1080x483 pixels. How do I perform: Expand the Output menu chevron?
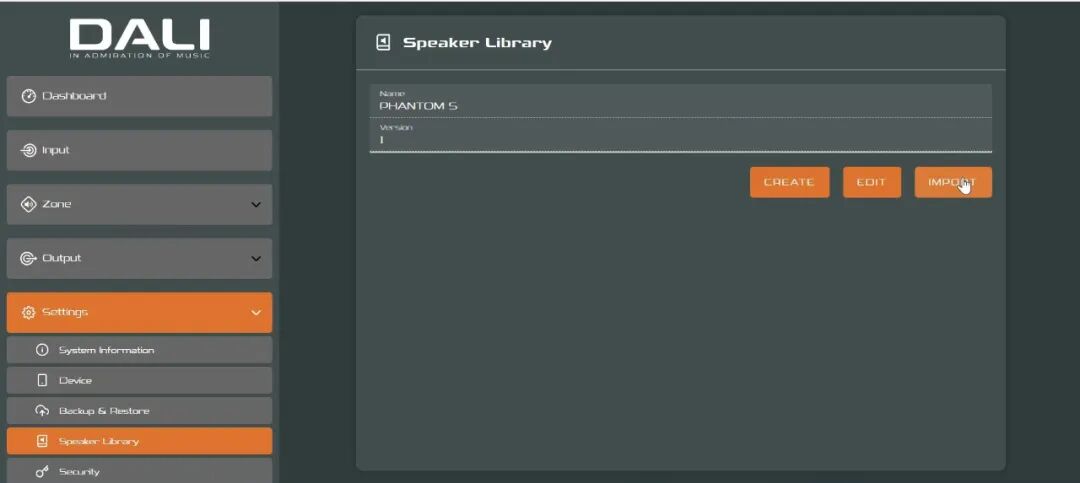pyautogui.click(x=256, y=258)
